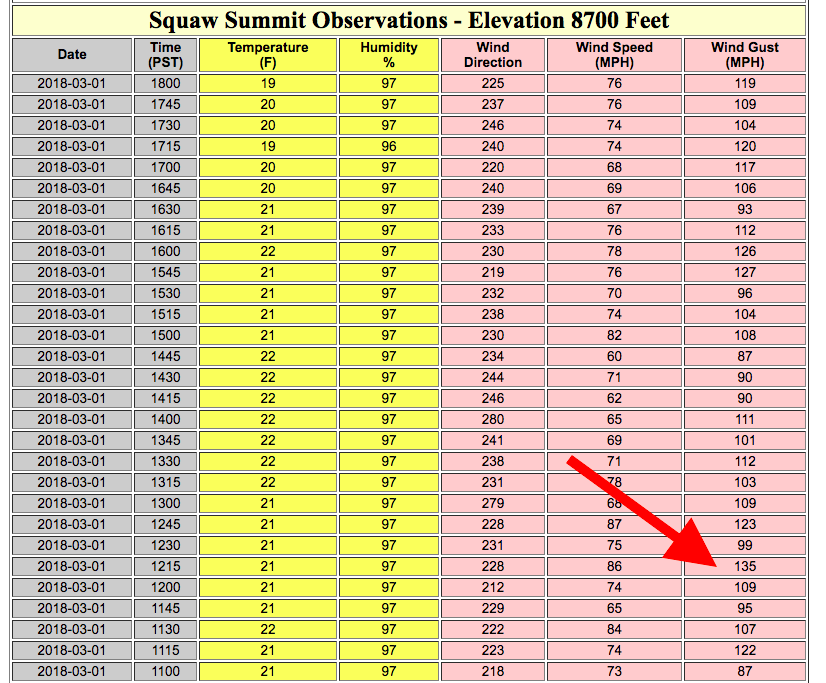826x683 pixels.
Task: Click time cell '1345'
Action: [165, 441]
